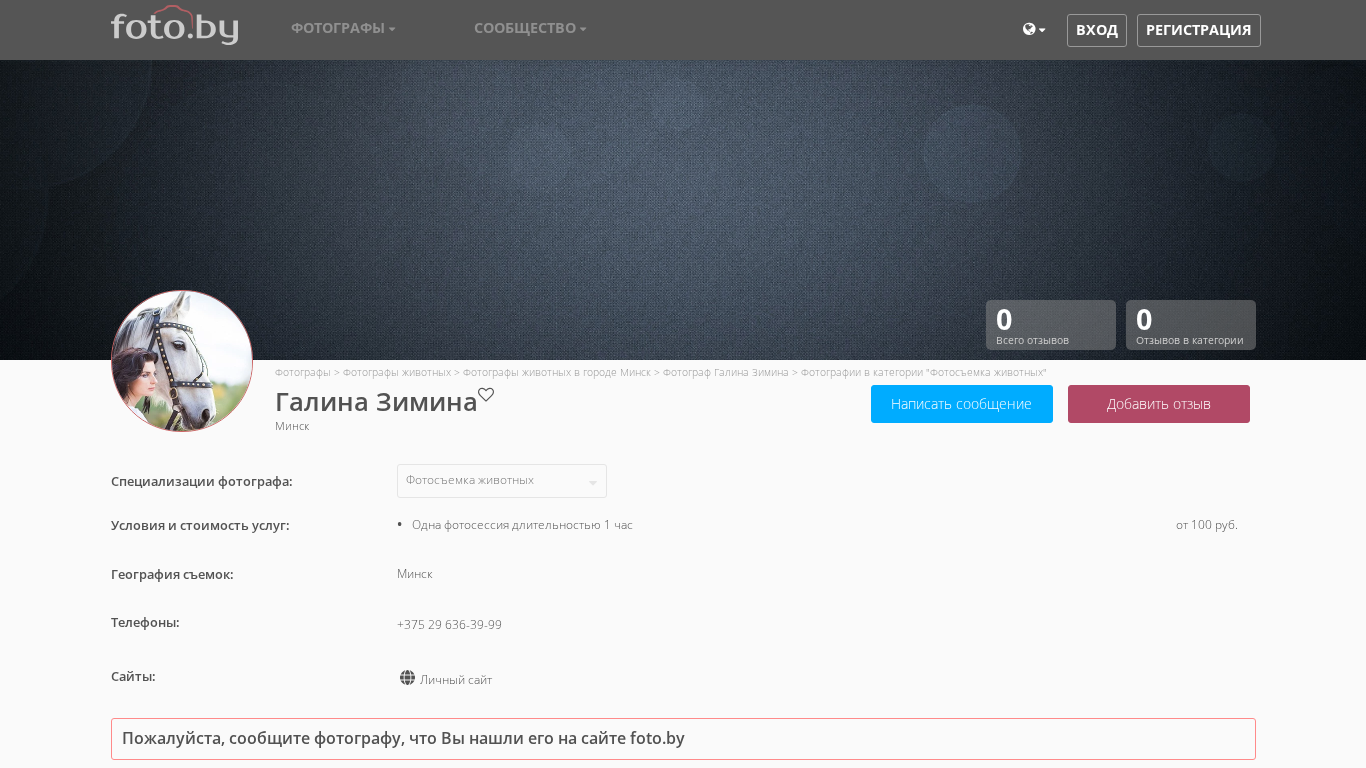Add Галина Зимина to favorites with heart icon
The width and height of the screenshot is (1366, 768).
point(486,395)
